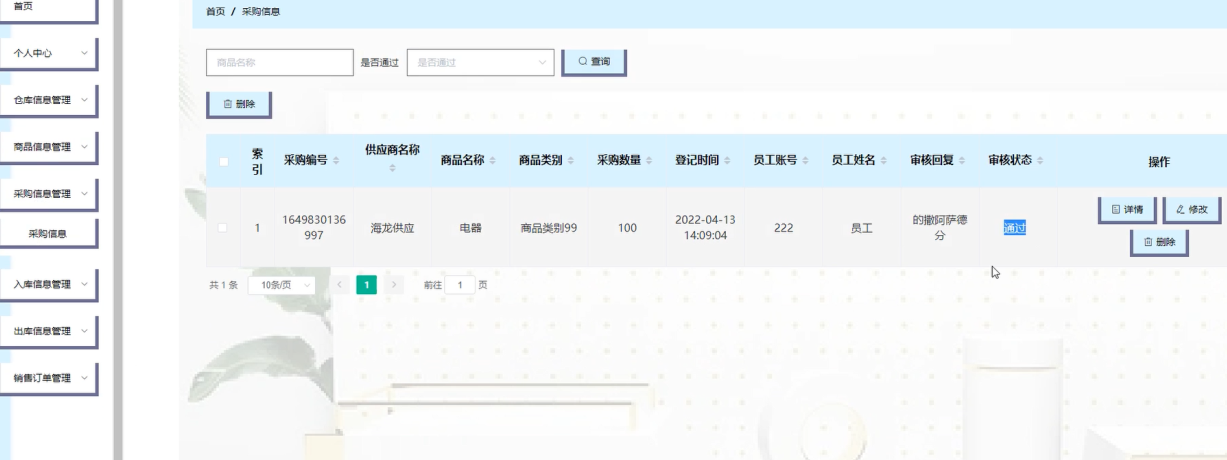Screen dimensions: 1227x460
Task: Click purchase number 1649830136997 cell
Action: pyautogui.click(x=314, y=228)
